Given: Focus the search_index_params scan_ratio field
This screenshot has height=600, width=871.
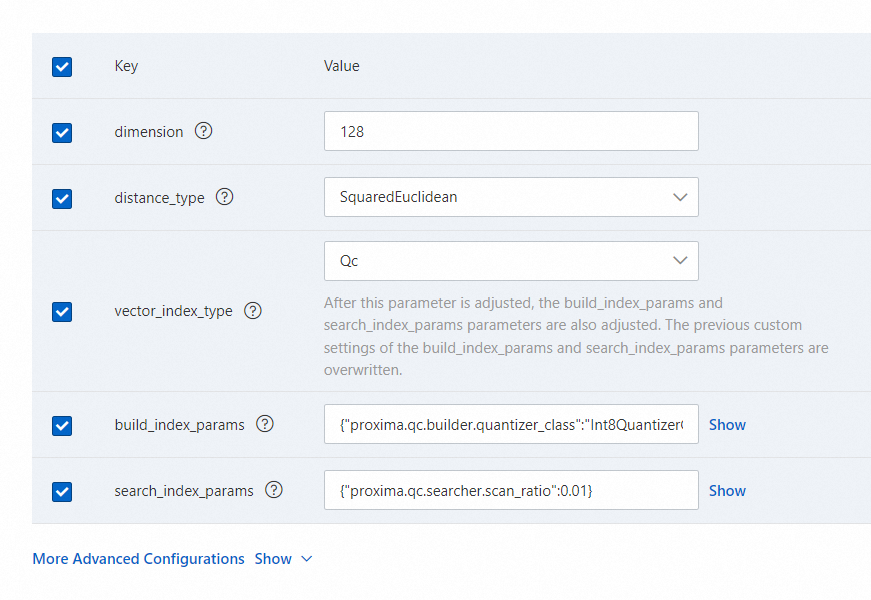Looking at the screenshot, I should 511,490.
